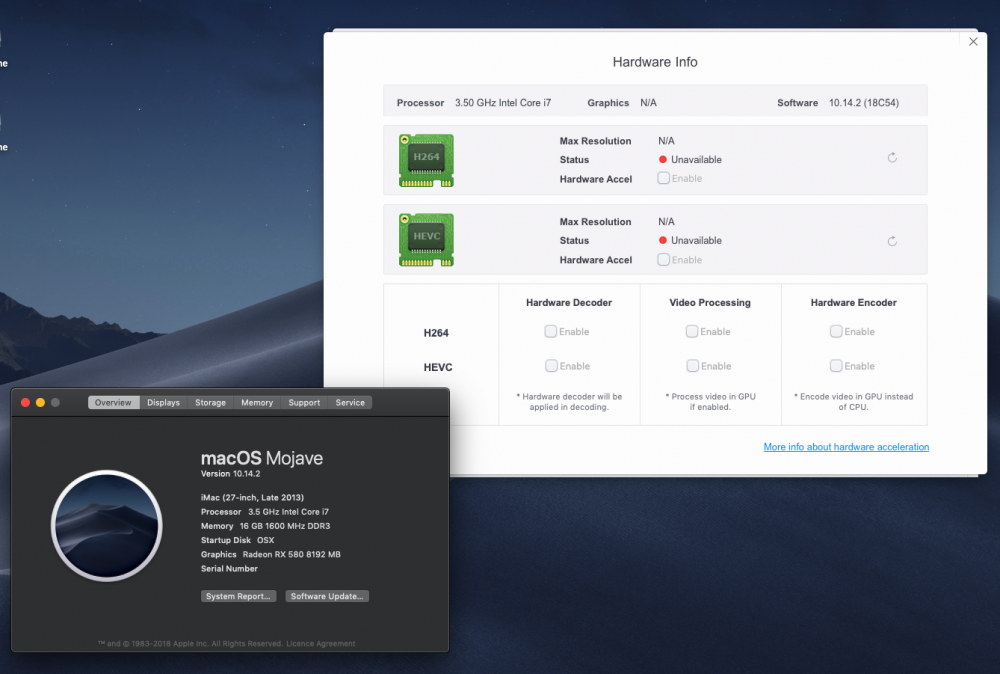Minimize the About This Mac window
This screenshot has width=1000, height=674.
[x=40, y=402]
